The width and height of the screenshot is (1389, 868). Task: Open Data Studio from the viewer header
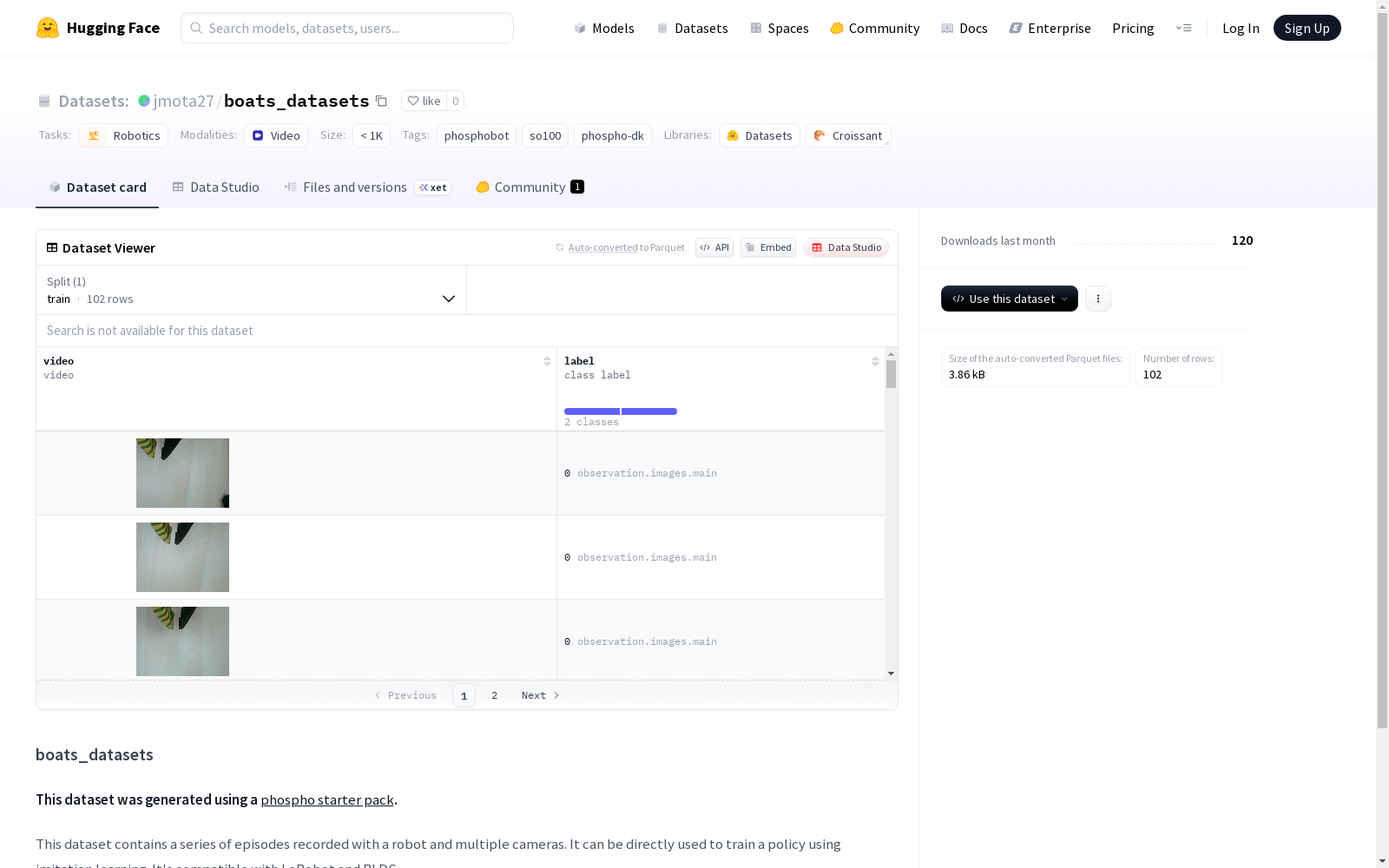tap(846, 247)
